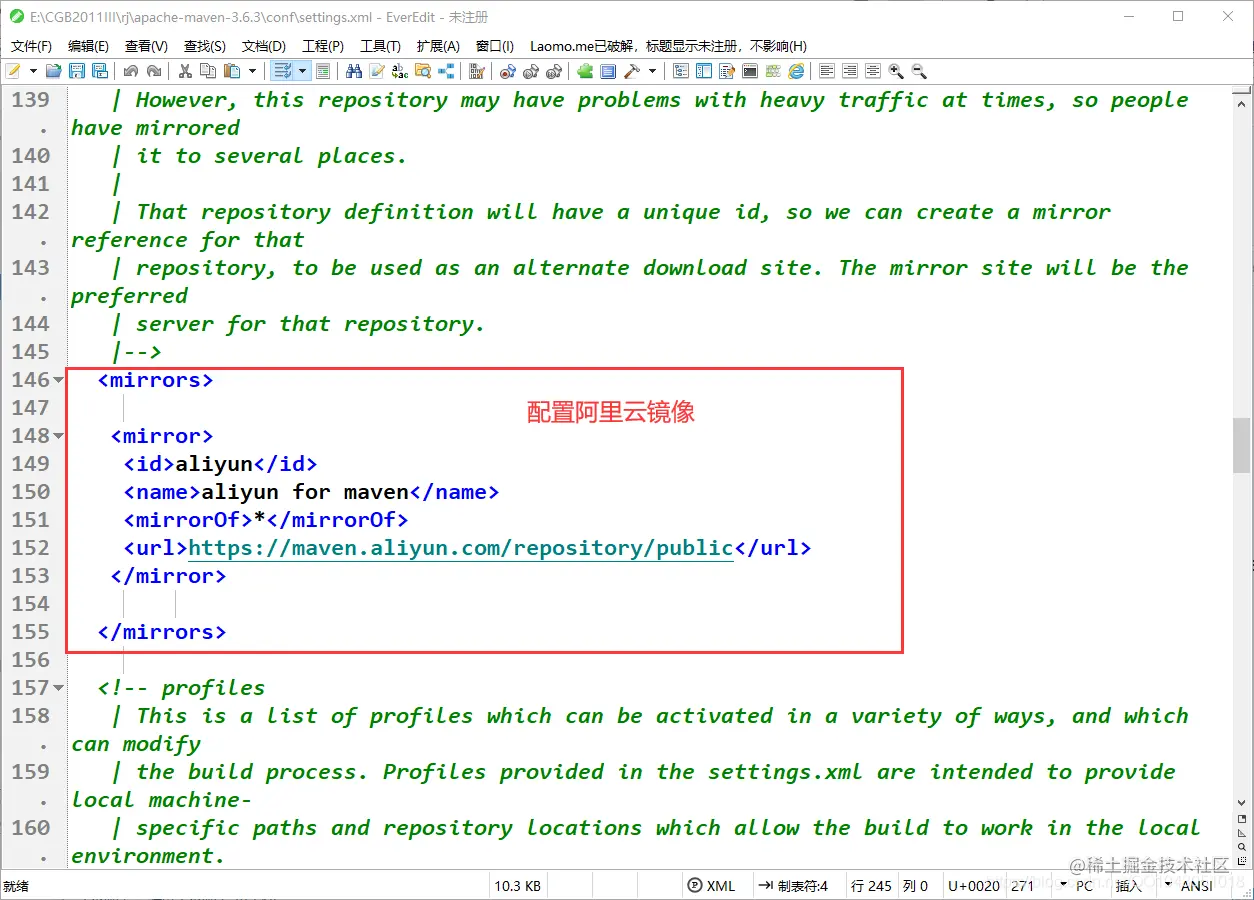
Task: Click the Find in Files folder icon
Action: tap(424, 71)
